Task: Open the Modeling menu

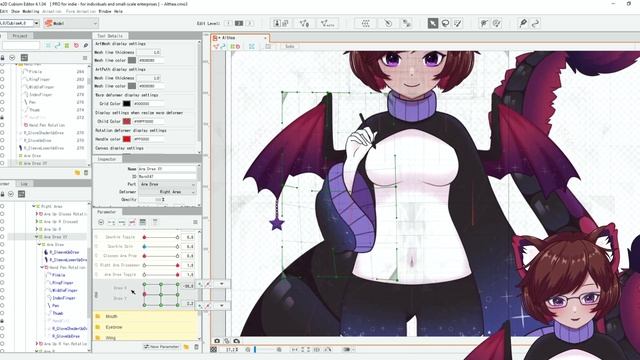Action: point(31,11)
